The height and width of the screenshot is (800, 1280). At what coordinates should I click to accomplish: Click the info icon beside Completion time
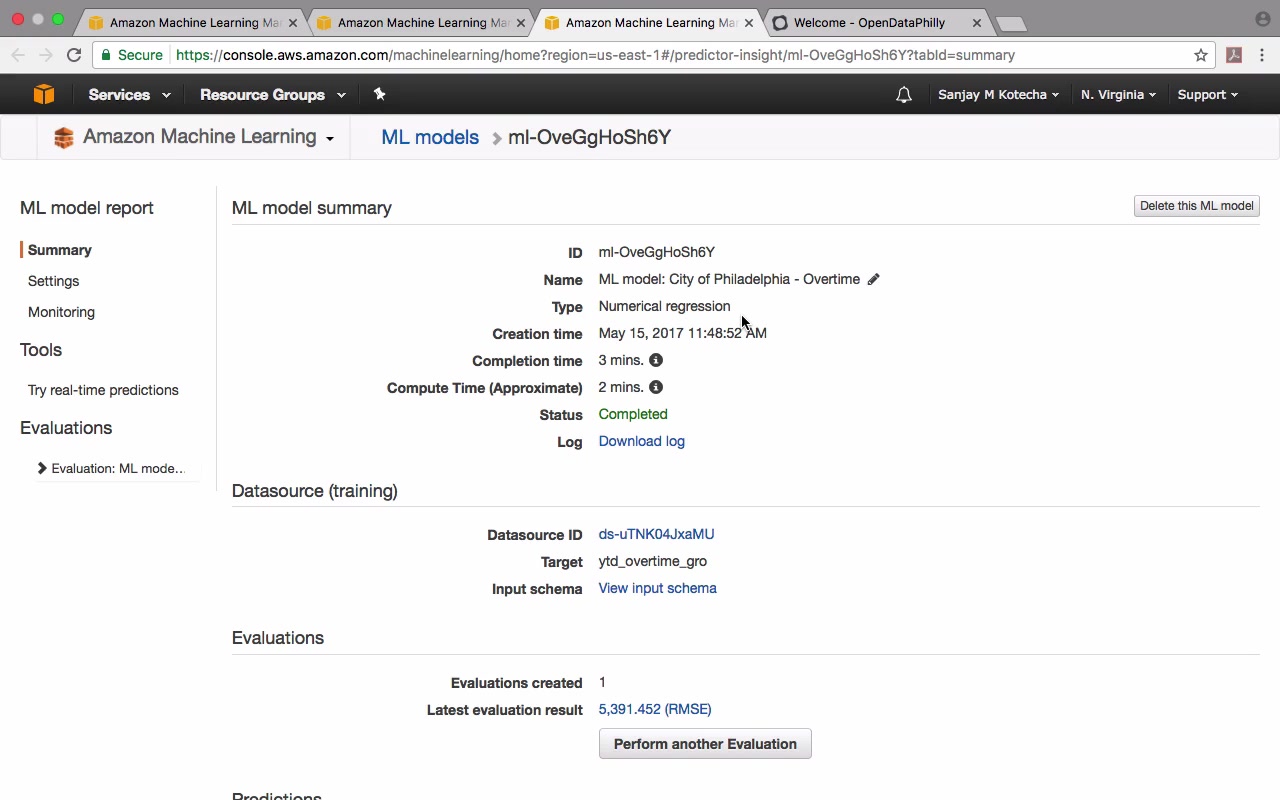point(656,360)
